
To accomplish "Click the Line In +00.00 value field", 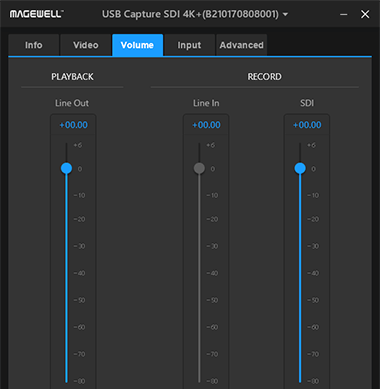I will tap(206, 125).
